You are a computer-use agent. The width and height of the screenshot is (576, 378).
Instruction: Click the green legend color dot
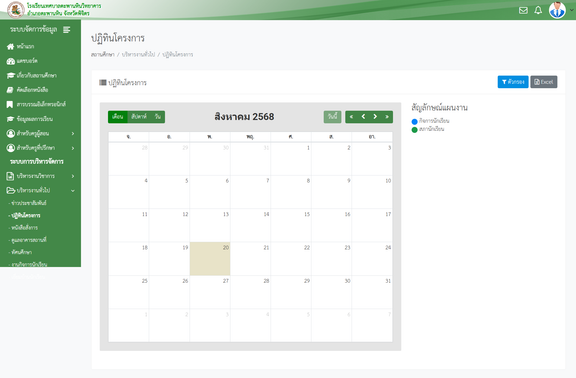click(414, 130)
